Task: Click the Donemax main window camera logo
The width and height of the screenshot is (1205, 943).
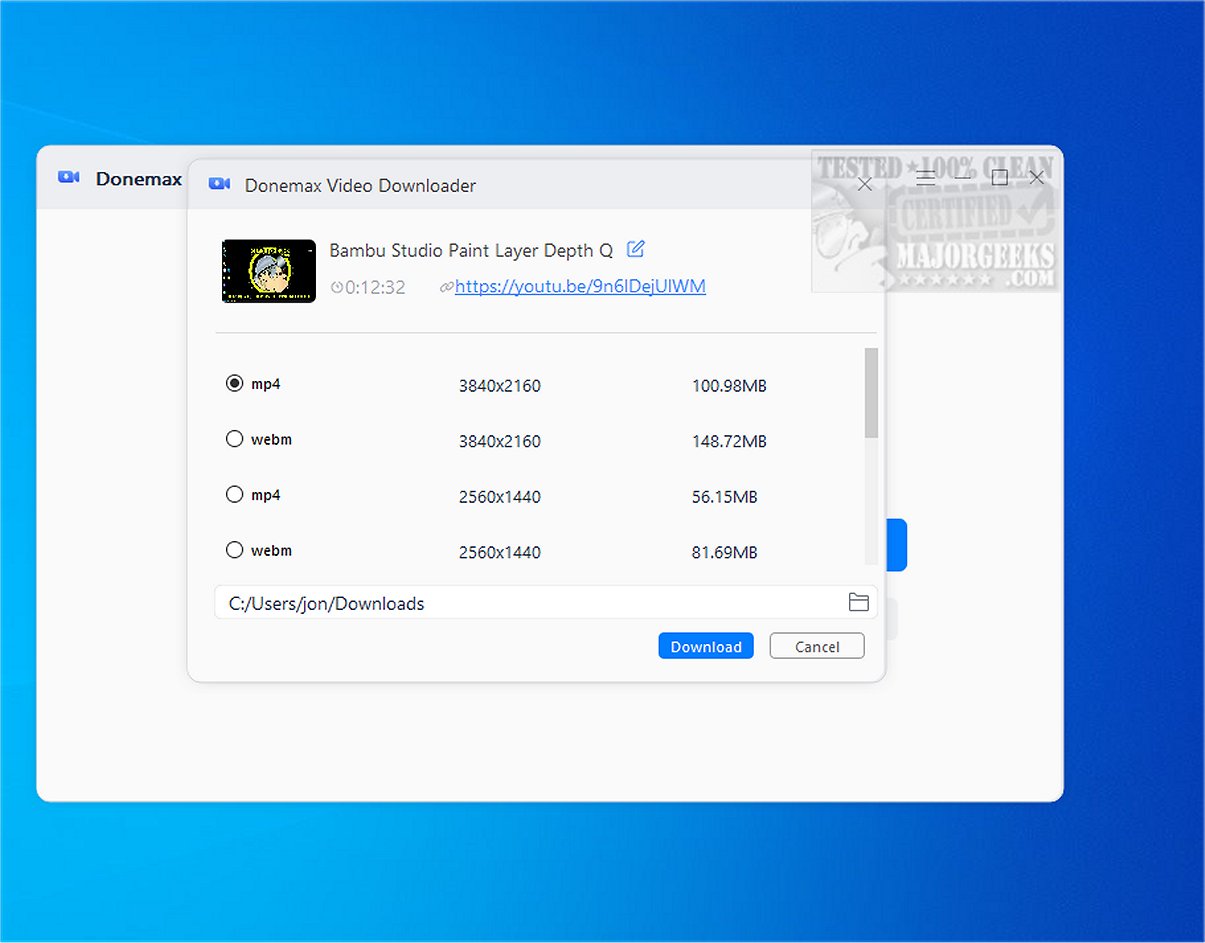Action: pyautogui.click(x=68, y=177)
